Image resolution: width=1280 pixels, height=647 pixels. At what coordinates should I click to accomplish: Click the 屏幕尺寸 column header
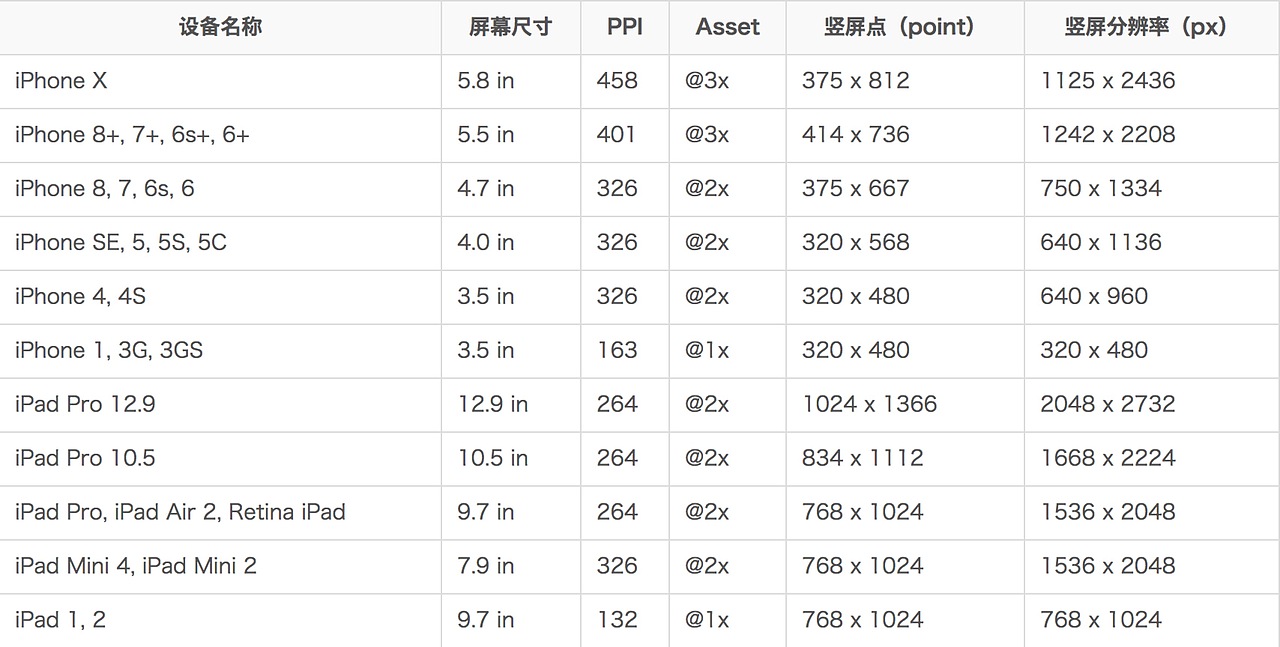510,28
